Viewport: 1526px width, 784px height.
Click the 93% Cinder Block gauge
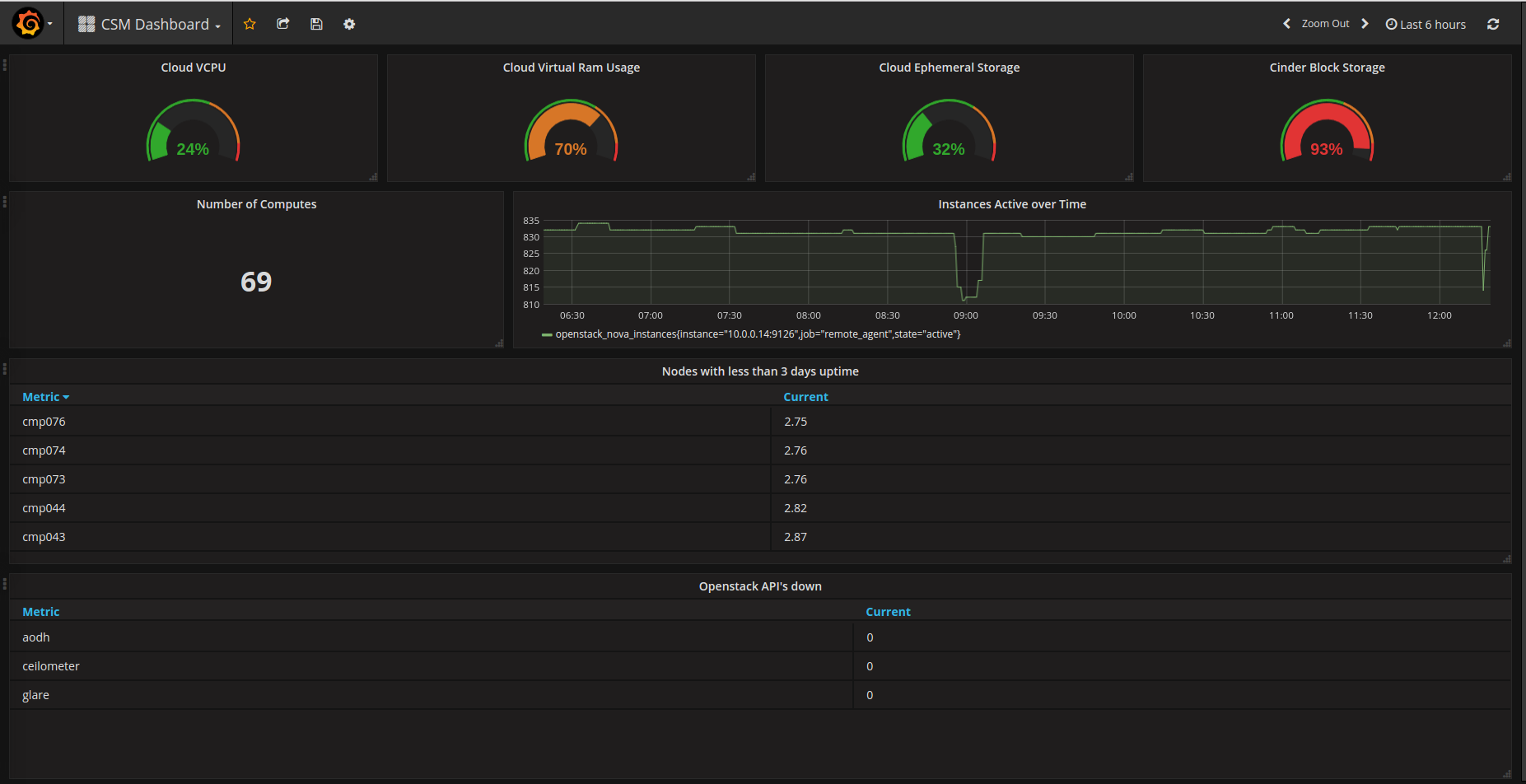[1328, 132]
